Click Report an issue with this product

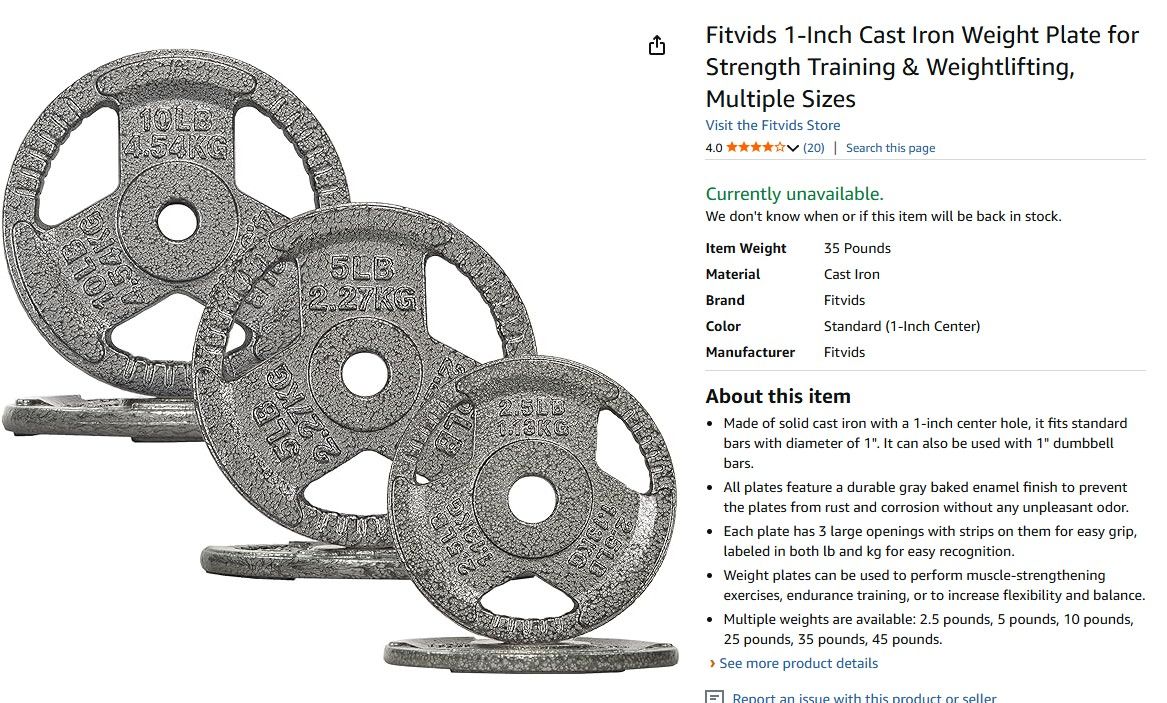[x=864, y=698]
